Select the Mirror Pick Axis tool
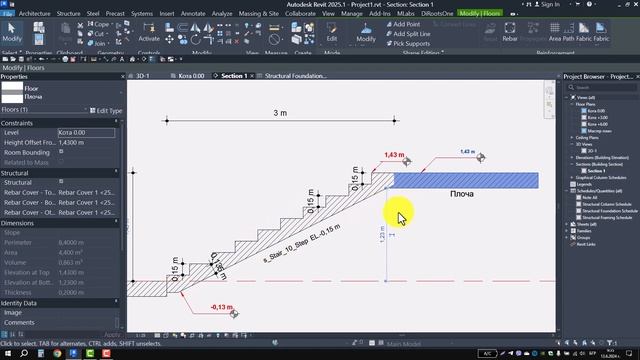Screen dimensions: 640x360 pos(196,27)
